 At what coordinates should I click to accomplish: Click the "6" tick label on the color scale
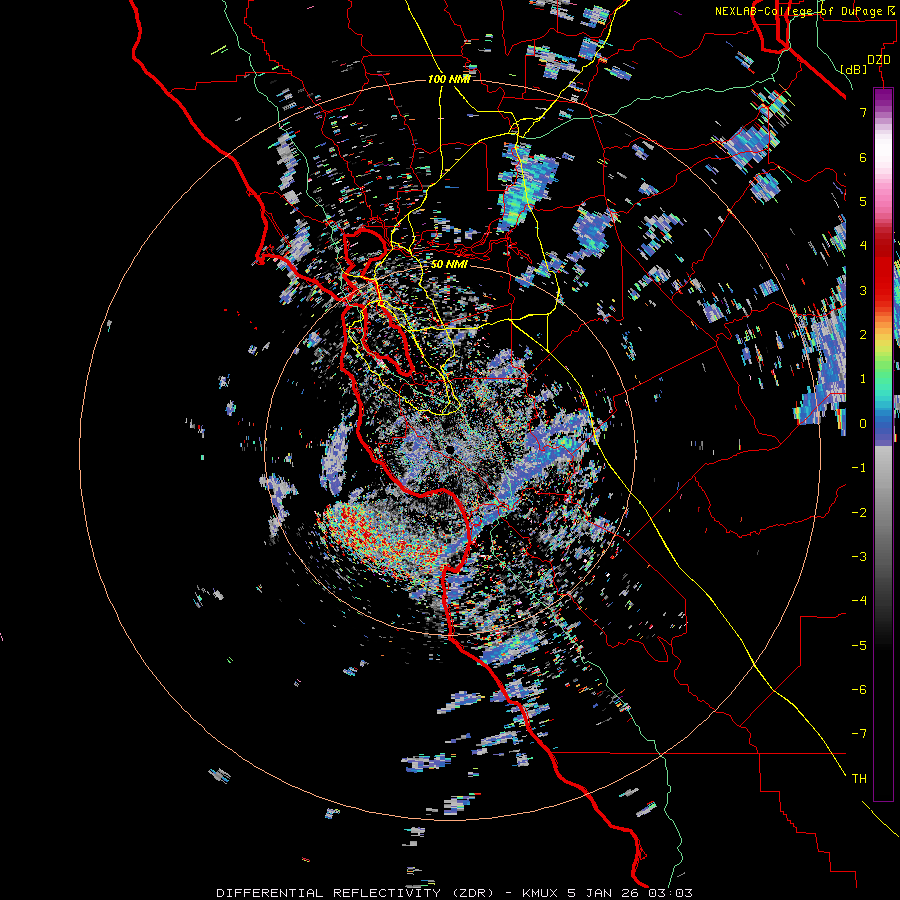(x=863, y=157)
